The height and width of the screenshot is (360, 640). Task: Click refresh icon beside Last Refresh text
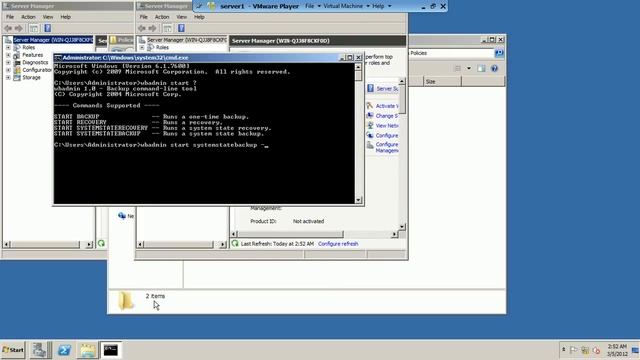235,244
